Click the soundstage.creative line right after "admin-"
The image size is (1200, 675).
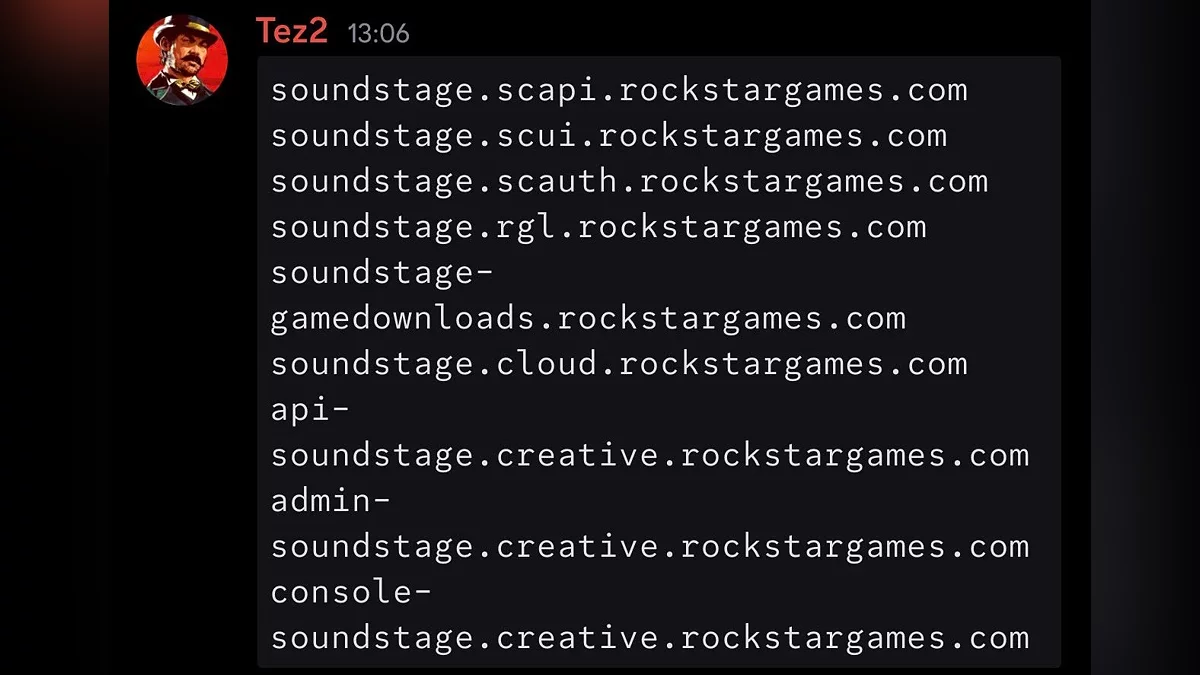tap(650, 547)
